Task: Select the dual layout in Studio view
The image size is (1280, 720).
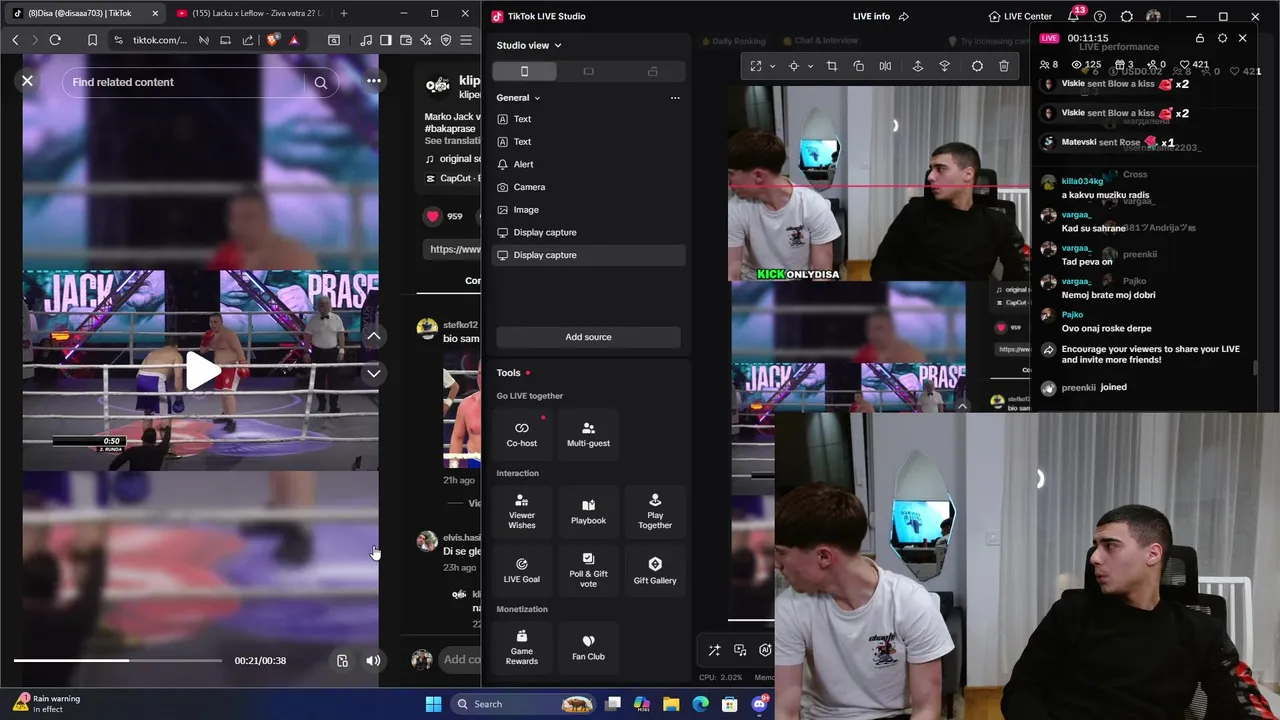Action: pos(652,71)
